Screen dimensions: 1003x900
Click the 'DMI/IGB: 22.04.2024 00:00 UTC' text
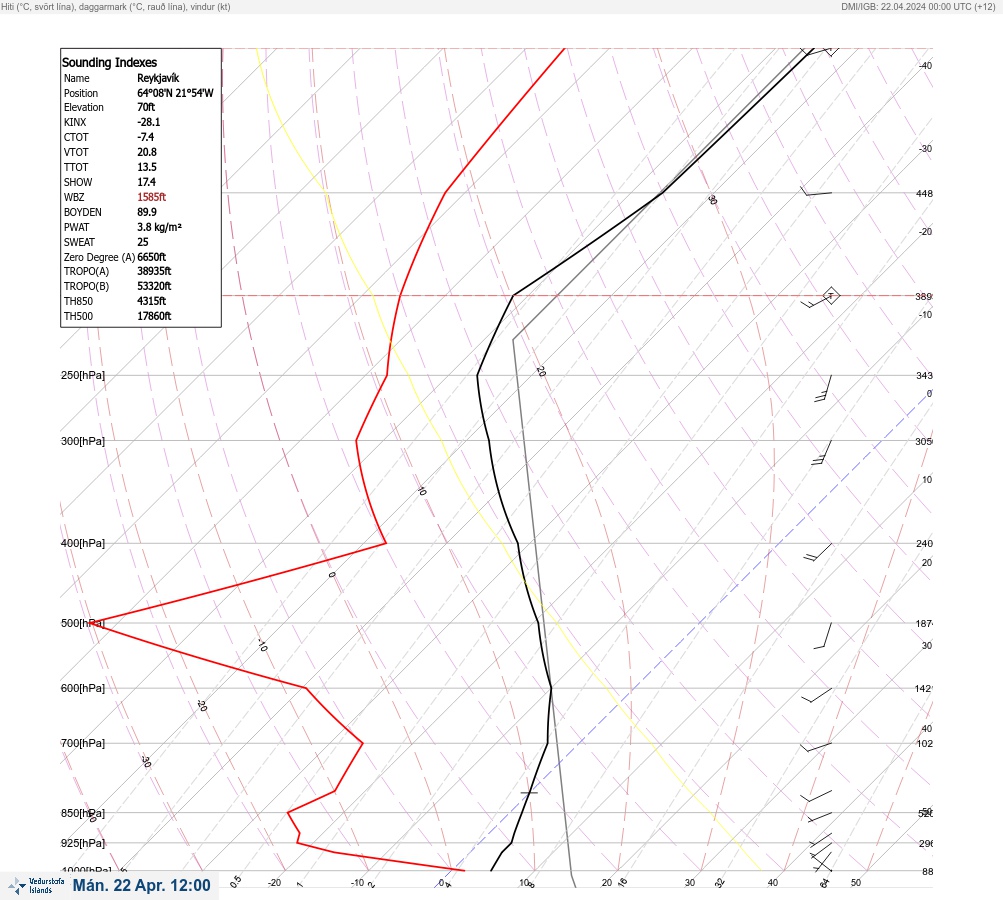(907, 7)
